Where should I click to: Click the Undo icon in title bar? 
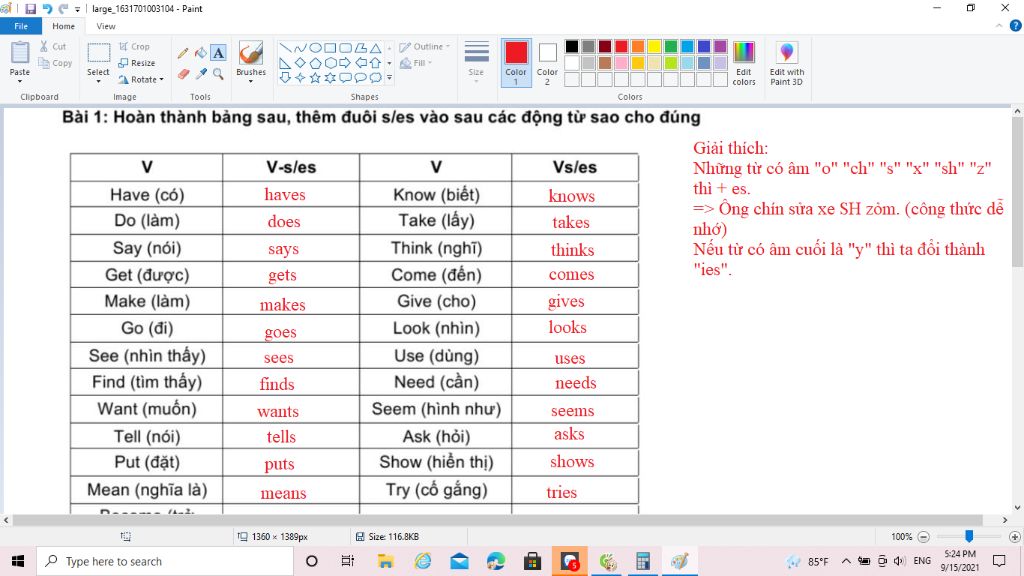tap(47, 9)
